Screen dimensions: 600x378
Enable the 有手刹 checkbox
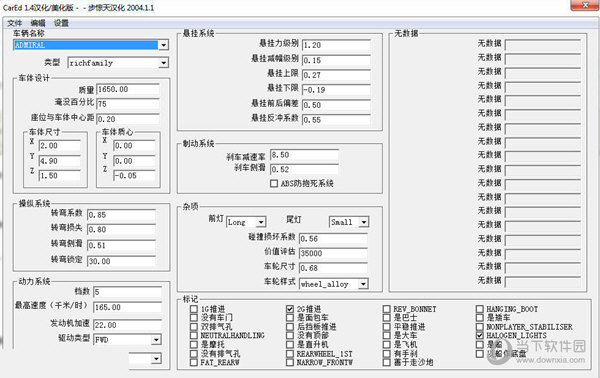pyautogui.click(x=386, y=354)
